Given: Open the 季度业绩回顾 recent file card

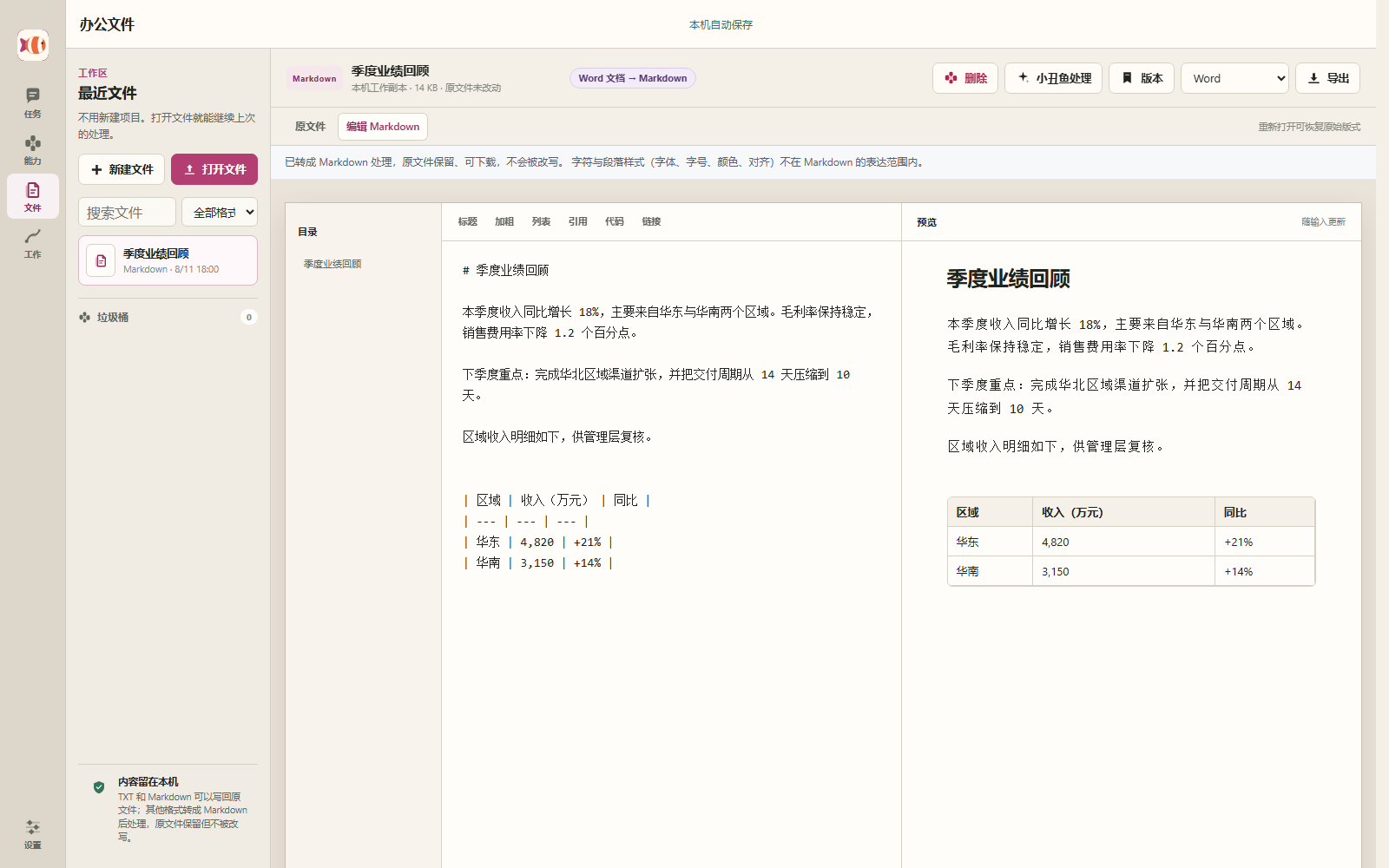Looking at the screenshot, I should tap(168, 260).
